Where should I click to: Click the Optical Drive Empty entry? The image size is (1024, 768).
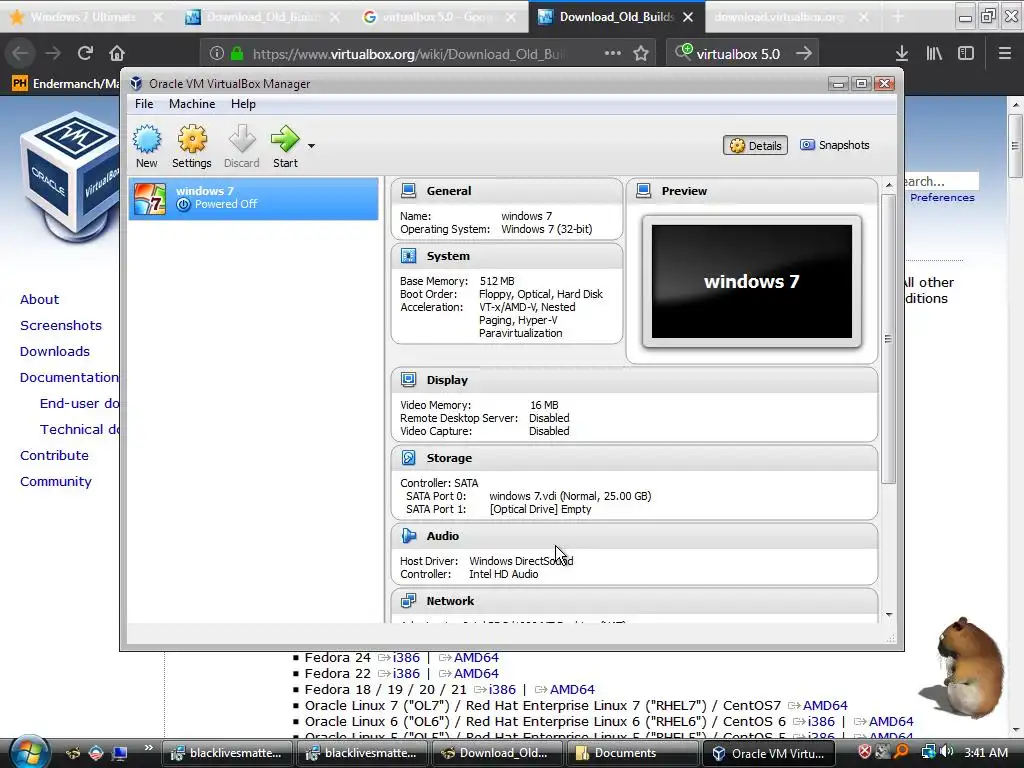coord(541,509)
